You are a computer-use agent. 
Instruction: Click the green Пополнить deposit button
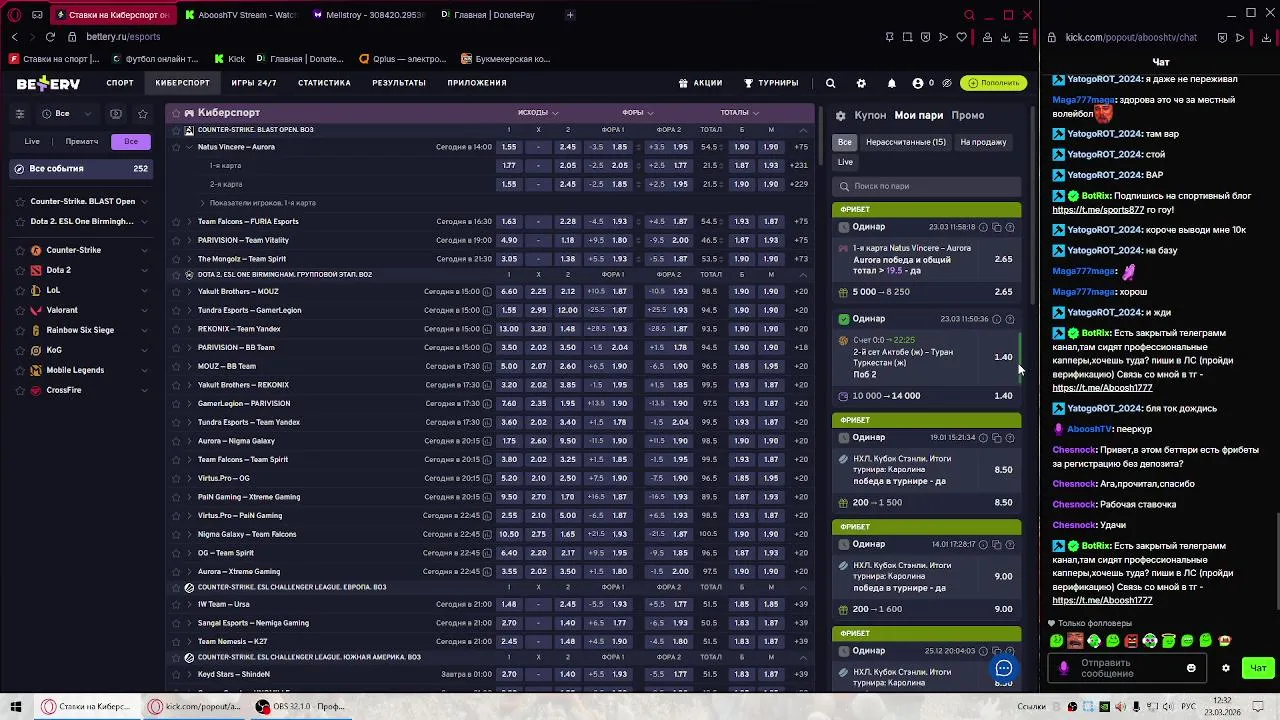pos(994,83)
